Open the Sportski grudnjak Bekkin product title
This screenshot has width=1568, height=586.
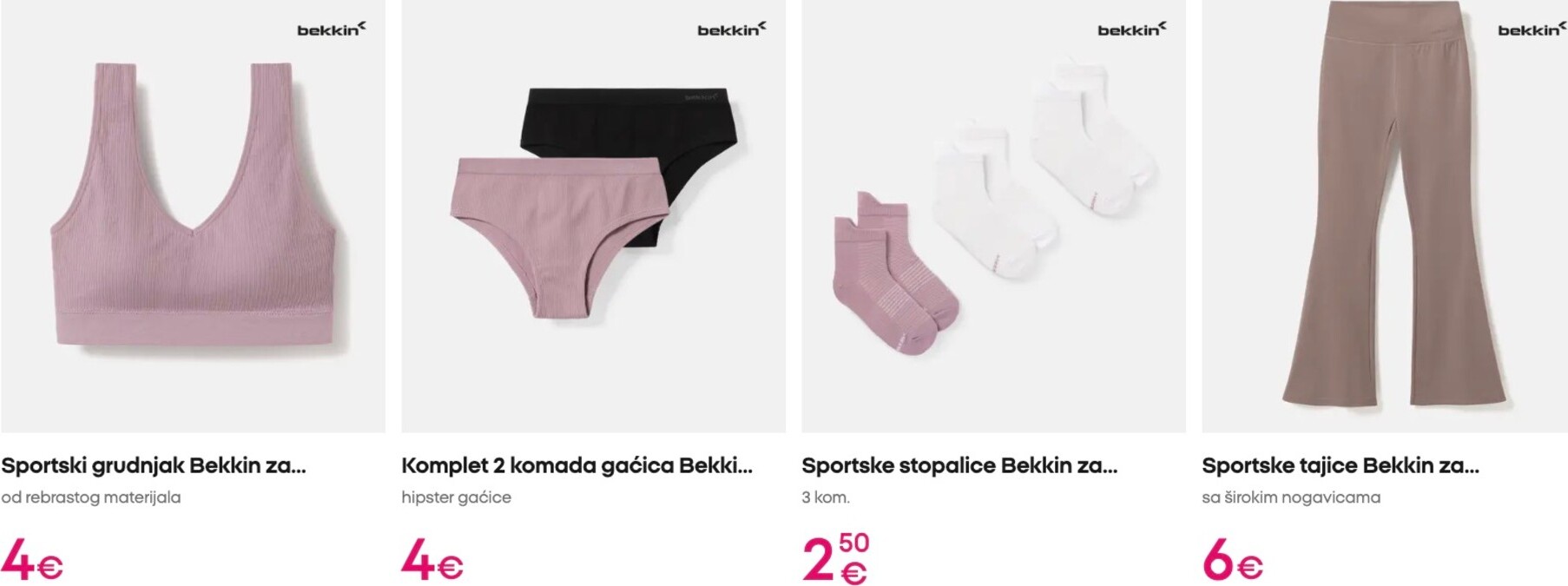[154, 465]
